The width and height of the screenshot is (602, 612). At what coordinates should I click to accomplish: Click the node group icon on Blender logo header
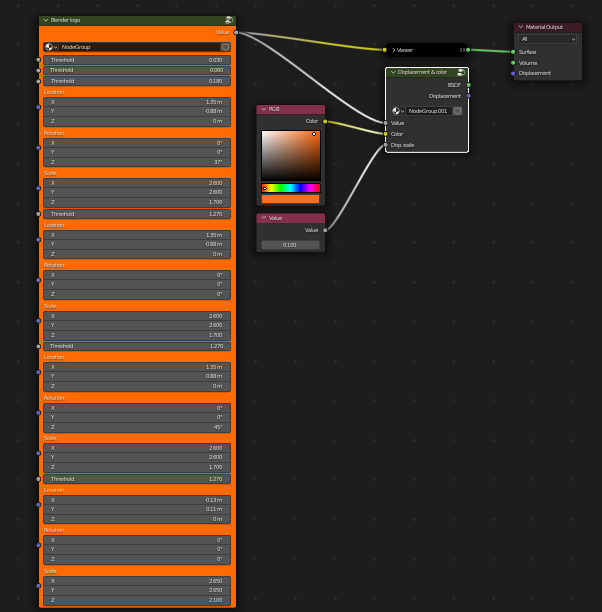coord(229,20)
